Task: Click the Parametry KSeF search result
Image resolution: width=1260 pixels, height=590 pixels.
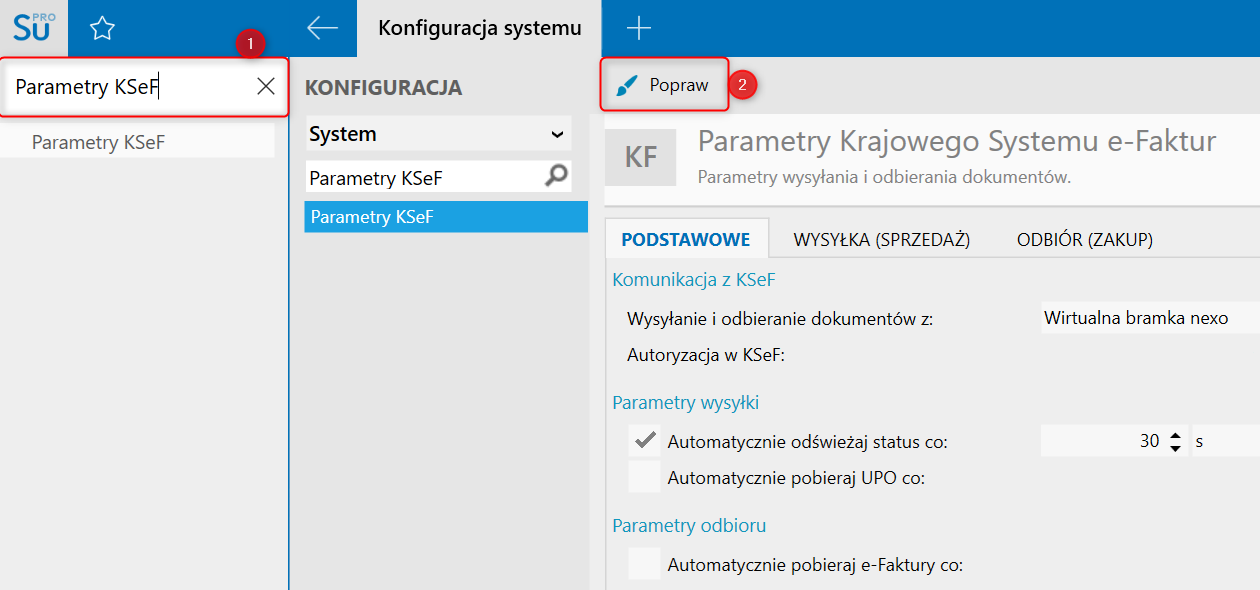Action: point(98,142)
